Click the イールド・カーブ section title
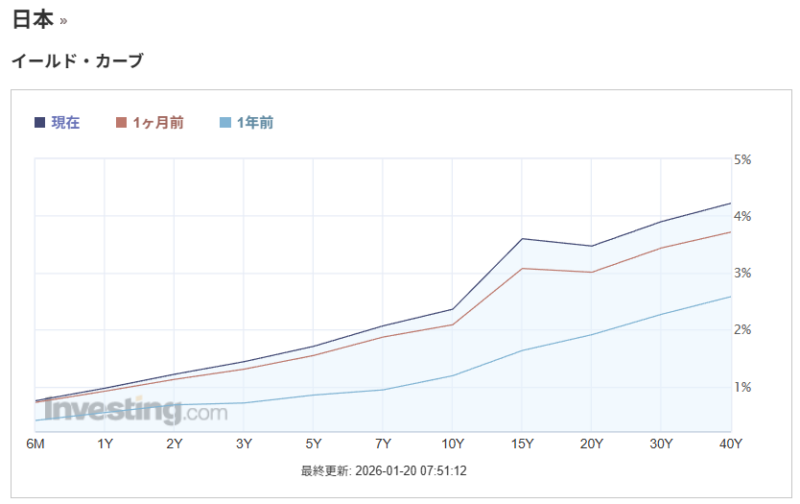The height and width of the screenshot is (504, 800). pyautogui.click(x=77, y=61)
